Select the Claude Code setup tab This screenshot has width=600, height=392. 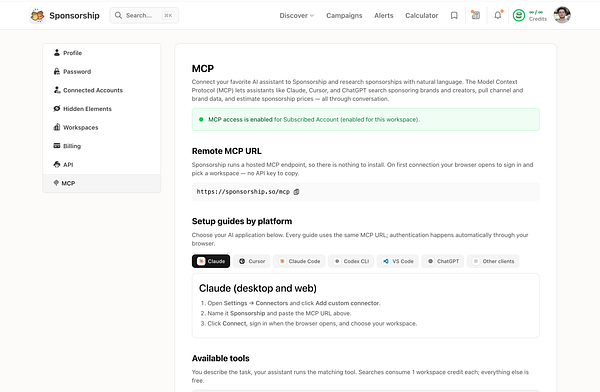(x=299, y=261)
